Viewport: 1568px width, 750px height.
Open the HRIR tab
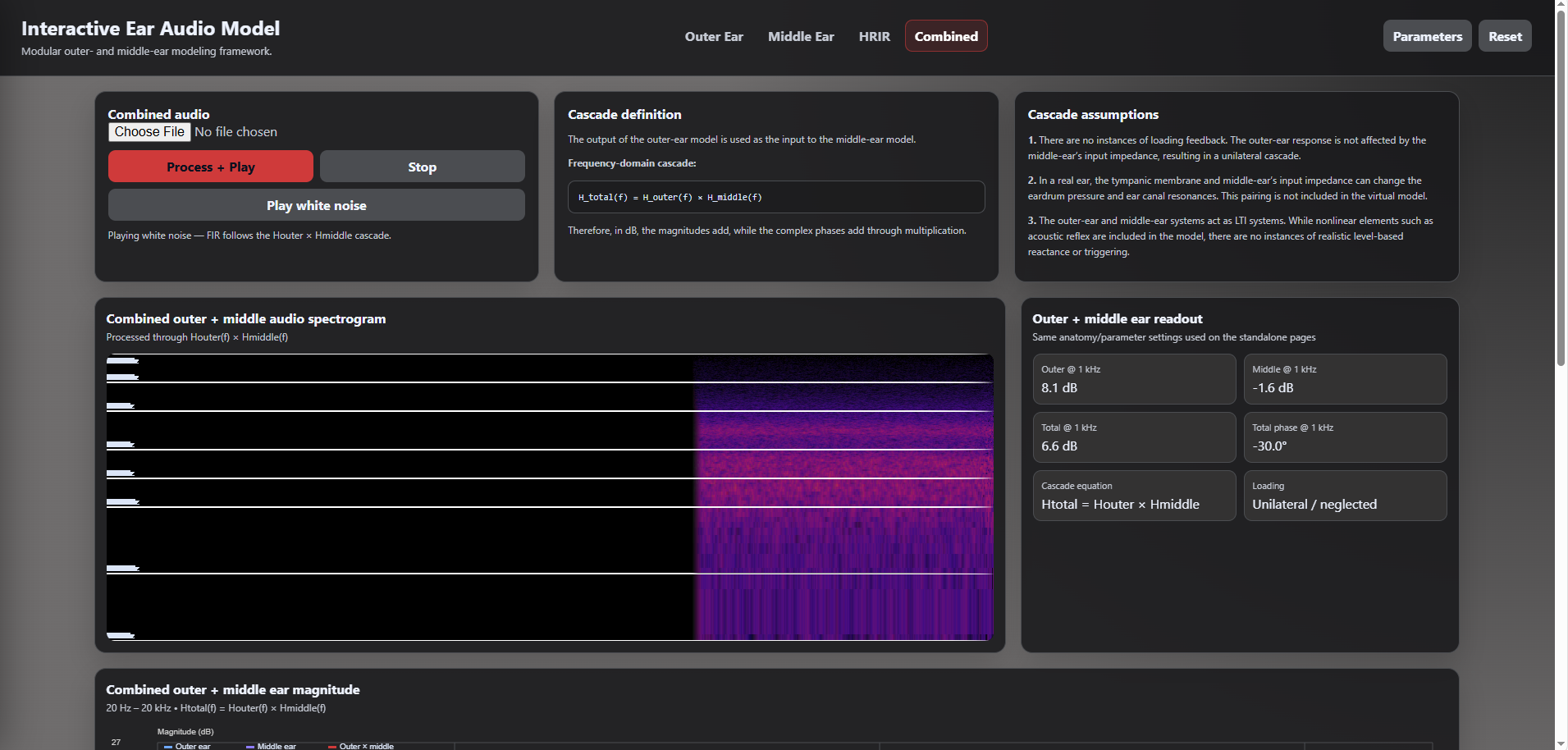[x=874, y=36]
